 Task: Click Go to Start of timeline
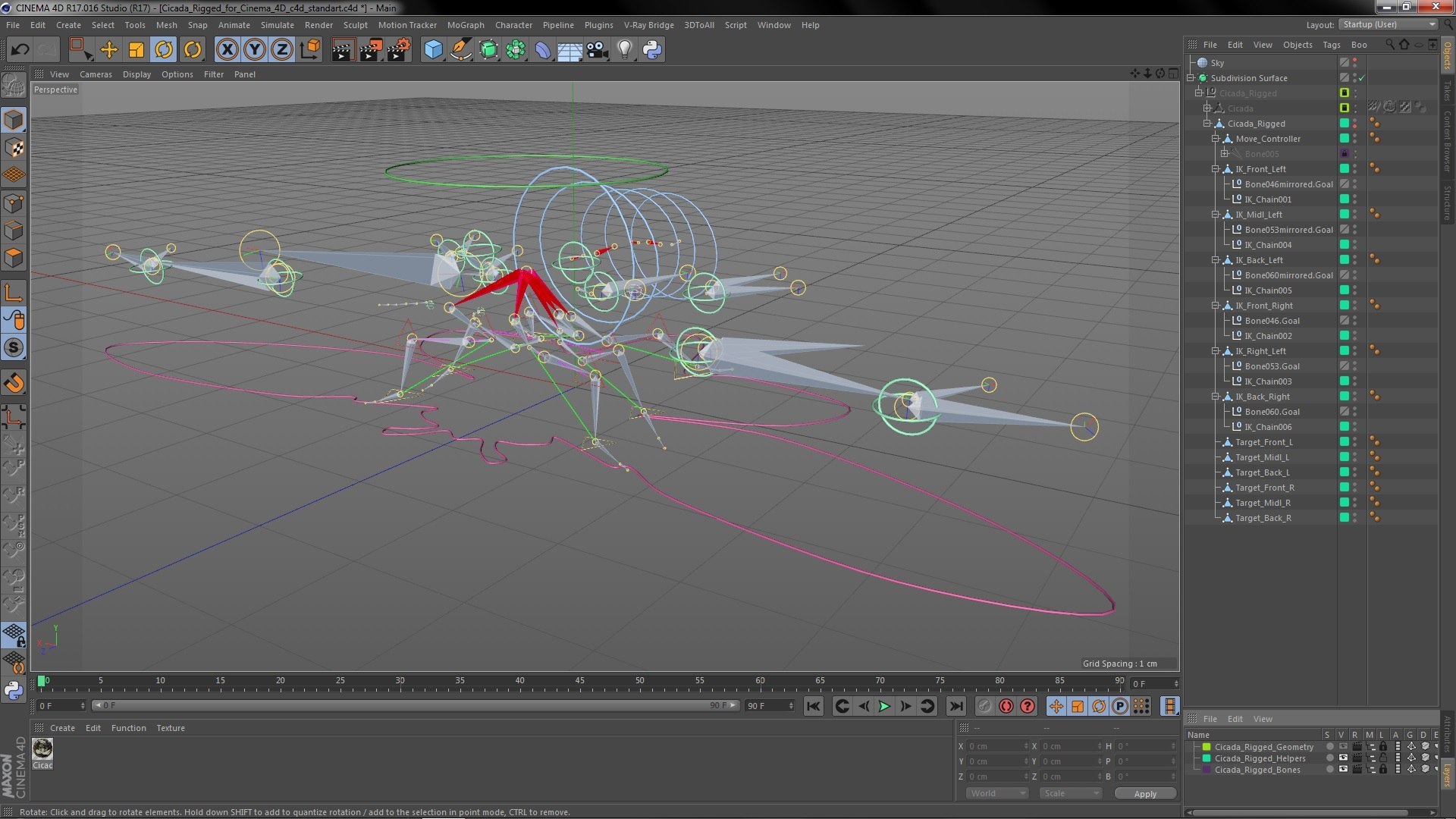(813, 706)
